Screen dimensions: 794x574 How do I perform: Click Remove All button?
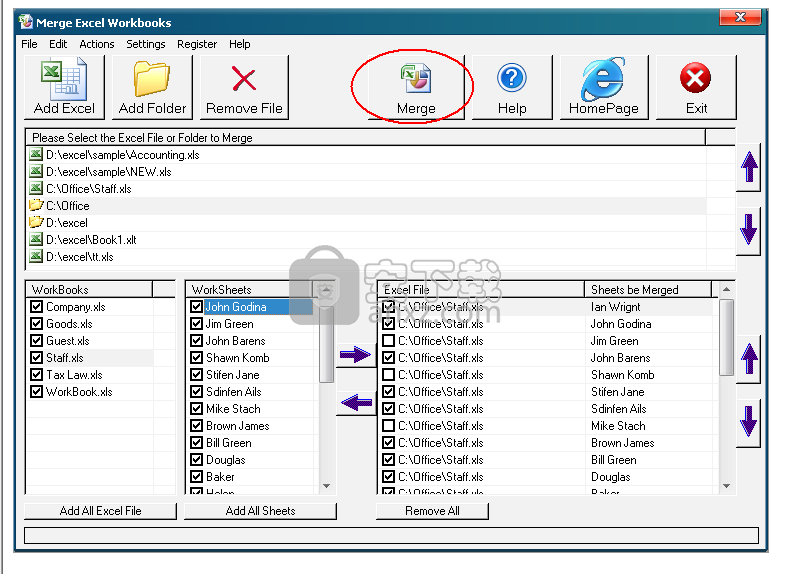pos(432,511)
